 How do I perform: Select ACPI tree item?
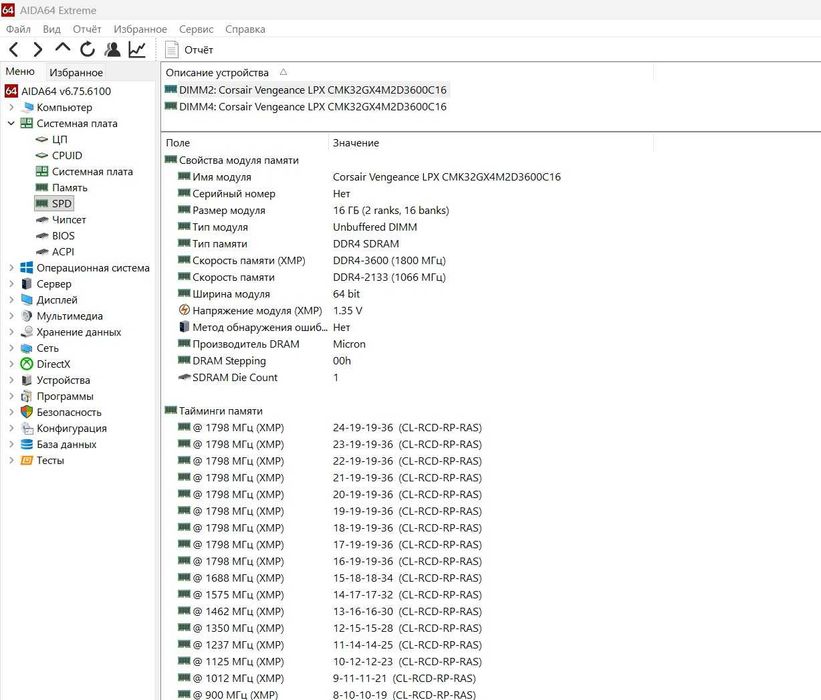tap(63, 252)
